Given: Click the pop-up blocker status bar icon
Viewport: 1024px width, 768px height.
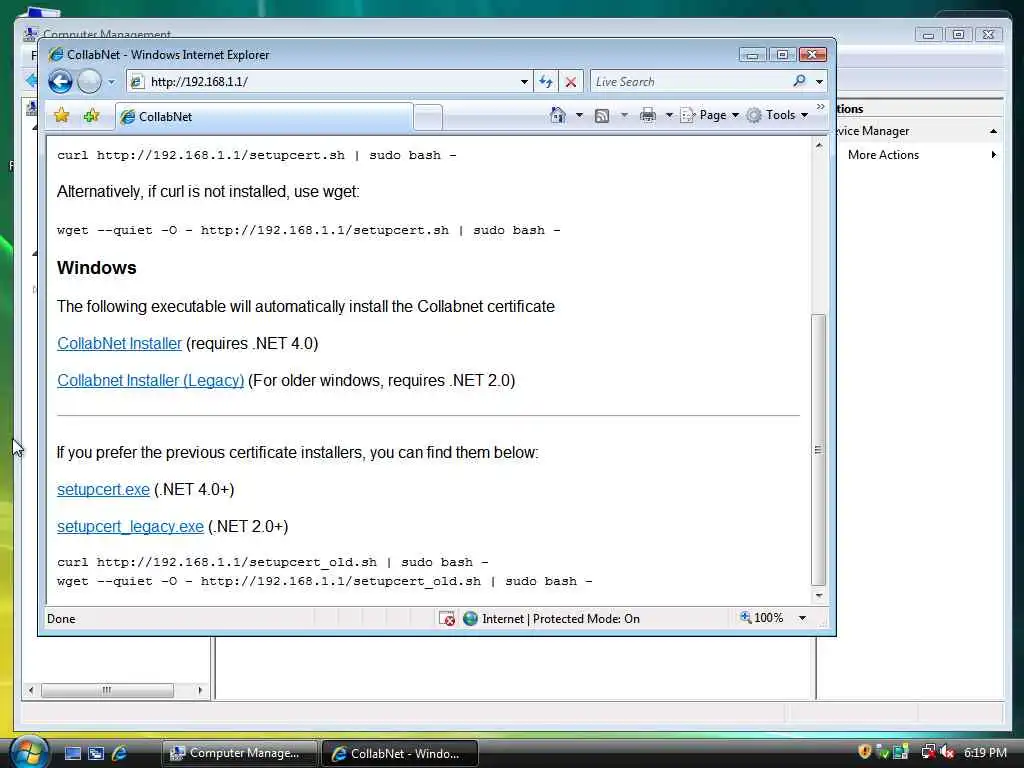Looking at the screenshot, I should pos(447,618).
